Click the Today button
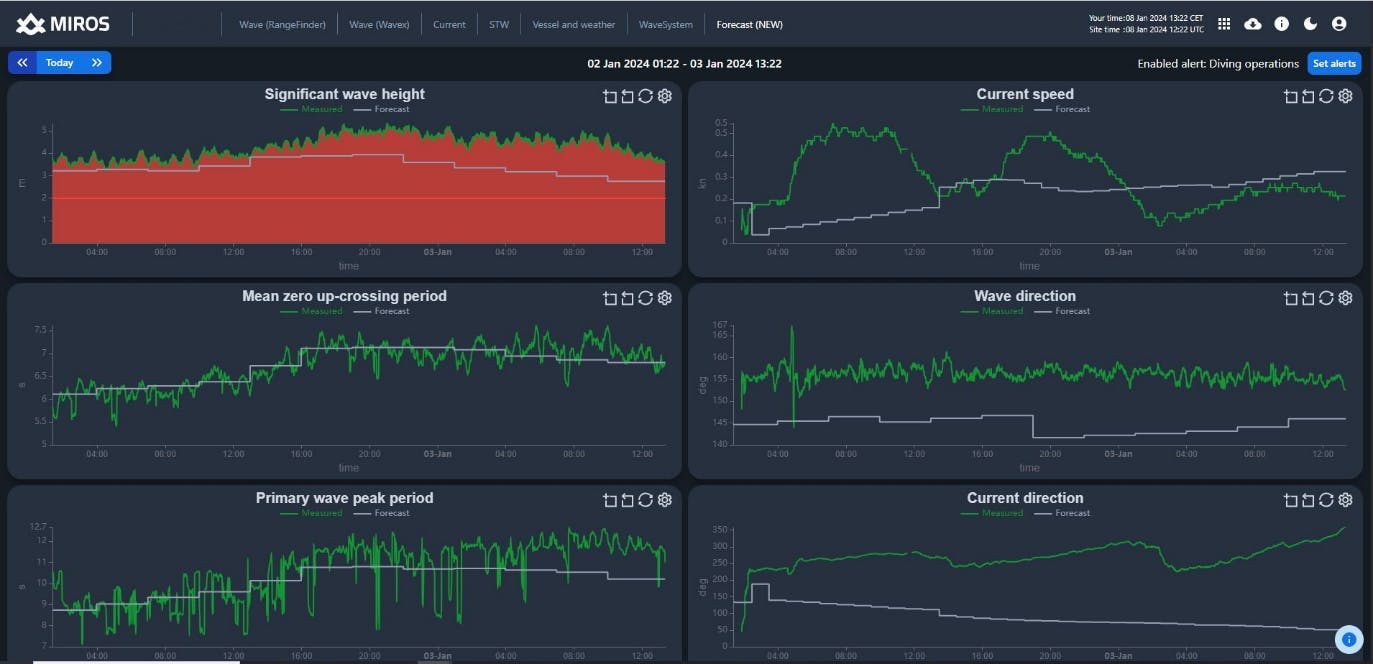 tap(59, 62)
